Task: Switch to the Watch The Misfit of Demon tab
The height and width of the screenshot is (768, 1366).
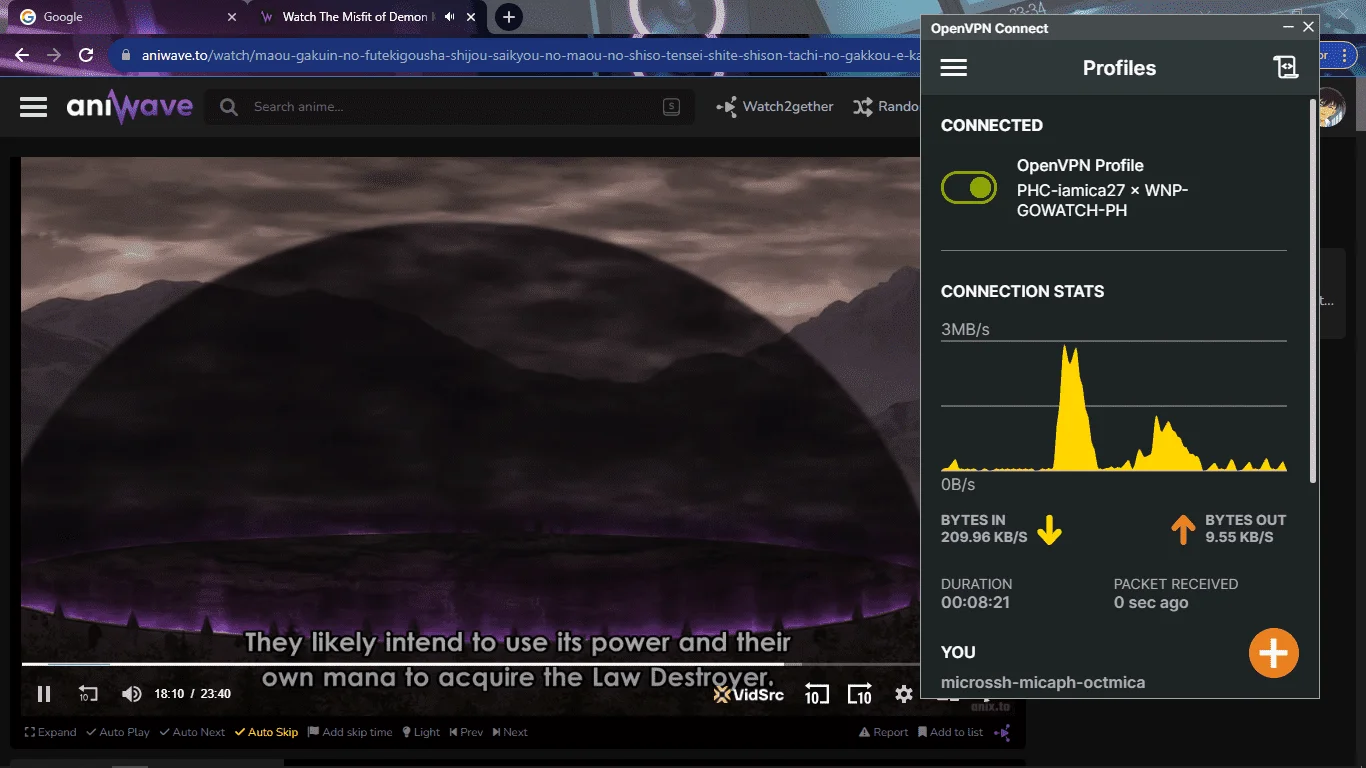Action: pyautogui.click(x=356, y=17)
